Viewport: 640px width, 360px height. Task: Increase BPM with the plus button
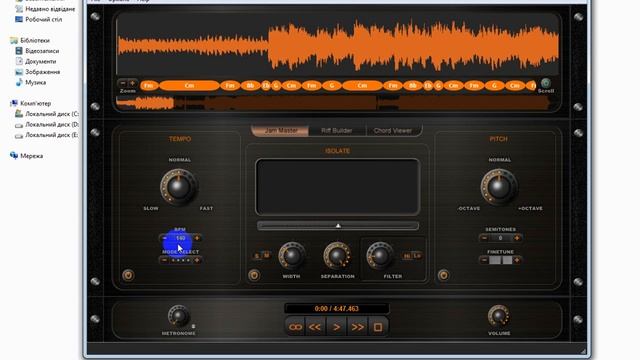(x=197, y=238)
